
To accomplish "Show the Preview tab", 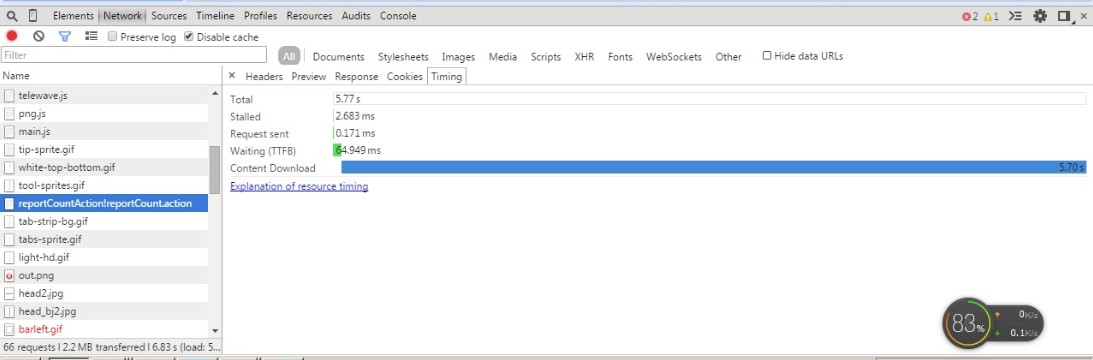I will coord(309,77).
